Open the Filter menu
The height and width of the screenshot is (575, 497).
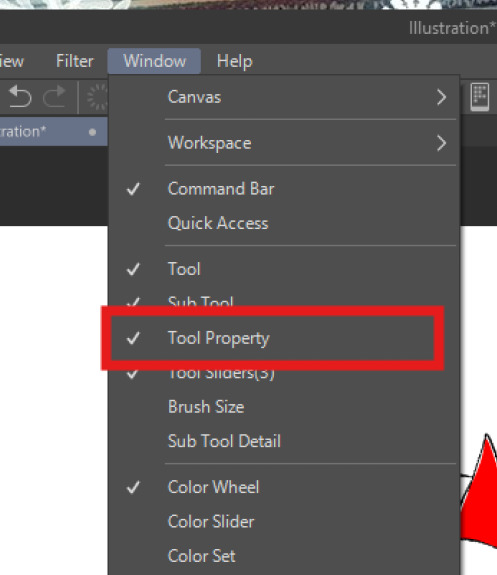(75, 61)
